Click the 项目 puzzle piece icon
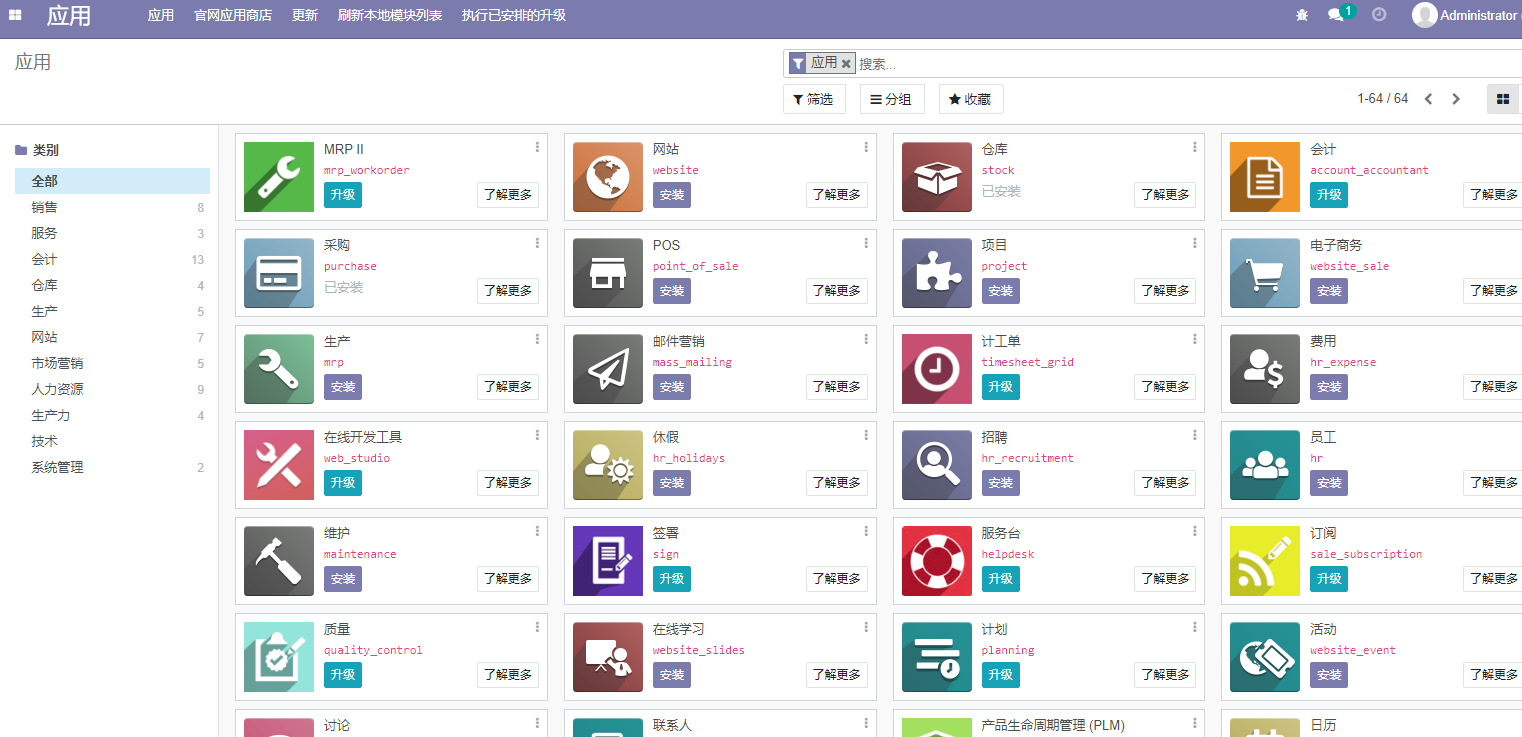Image resolution: width=1522 pixels, height=737 pixels. pyautogui.click(x=937, y=273)
